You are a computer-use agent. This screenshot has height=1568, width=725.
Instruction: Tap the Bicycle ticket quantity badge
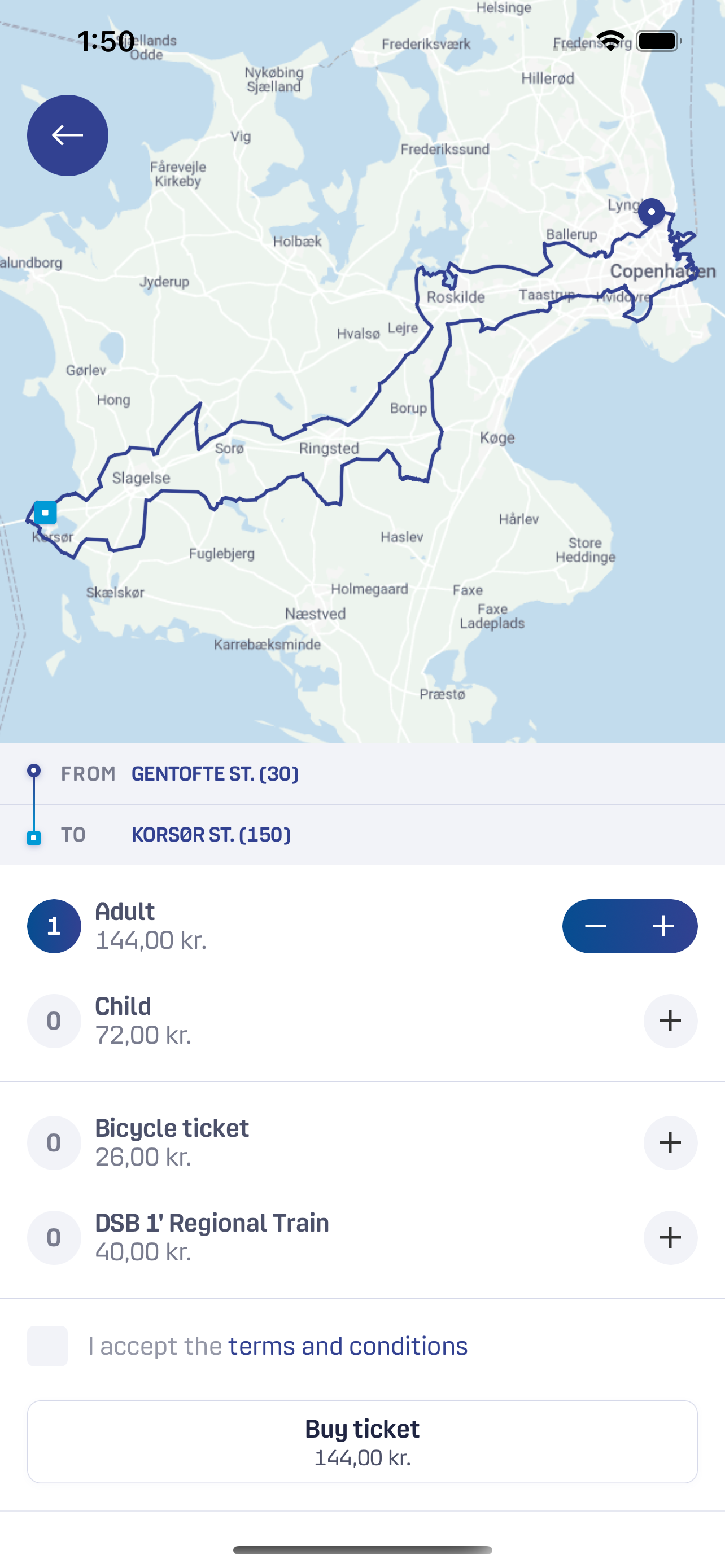54,1142
